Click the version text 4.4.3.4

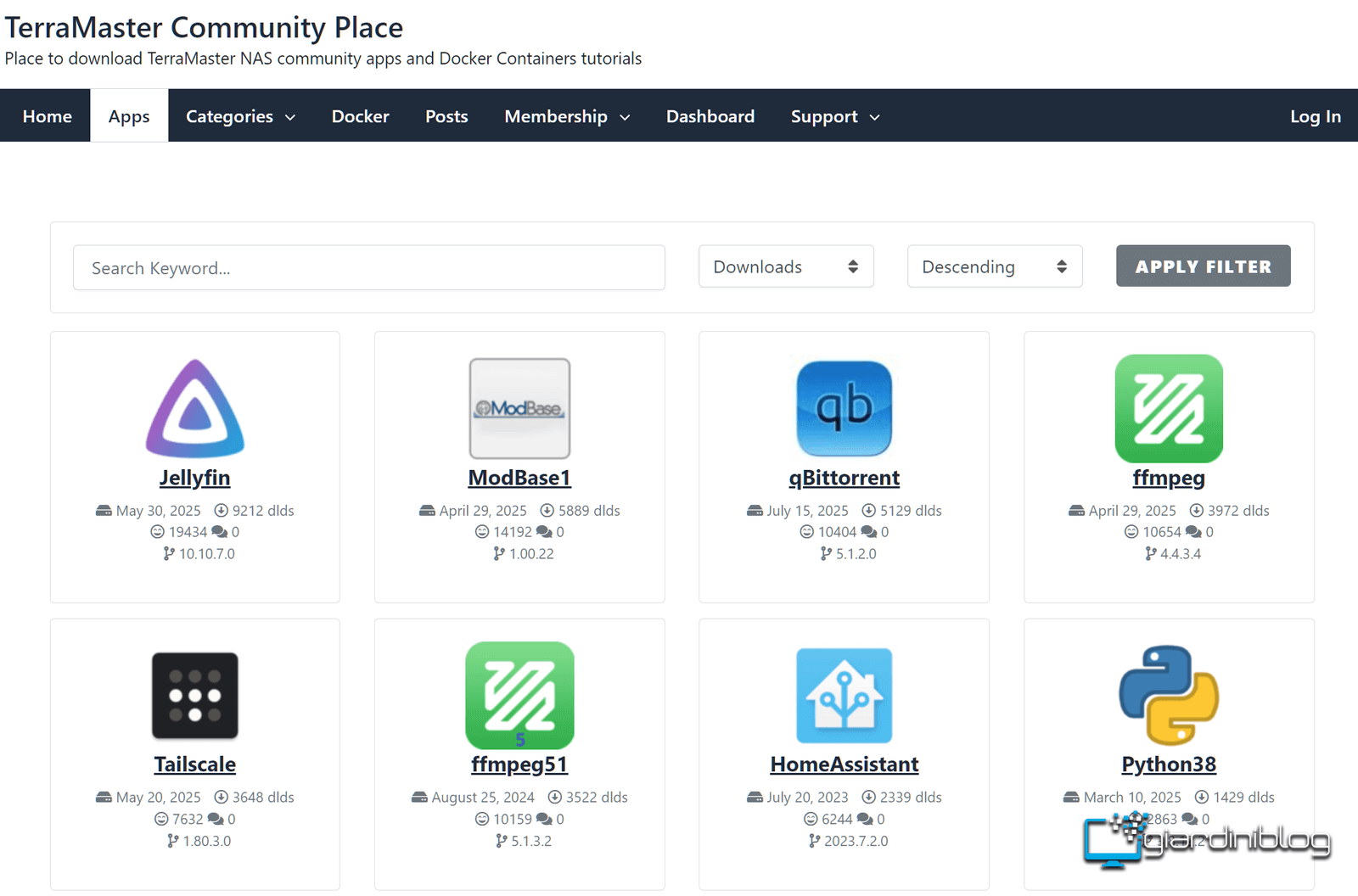click(1181, 554)
